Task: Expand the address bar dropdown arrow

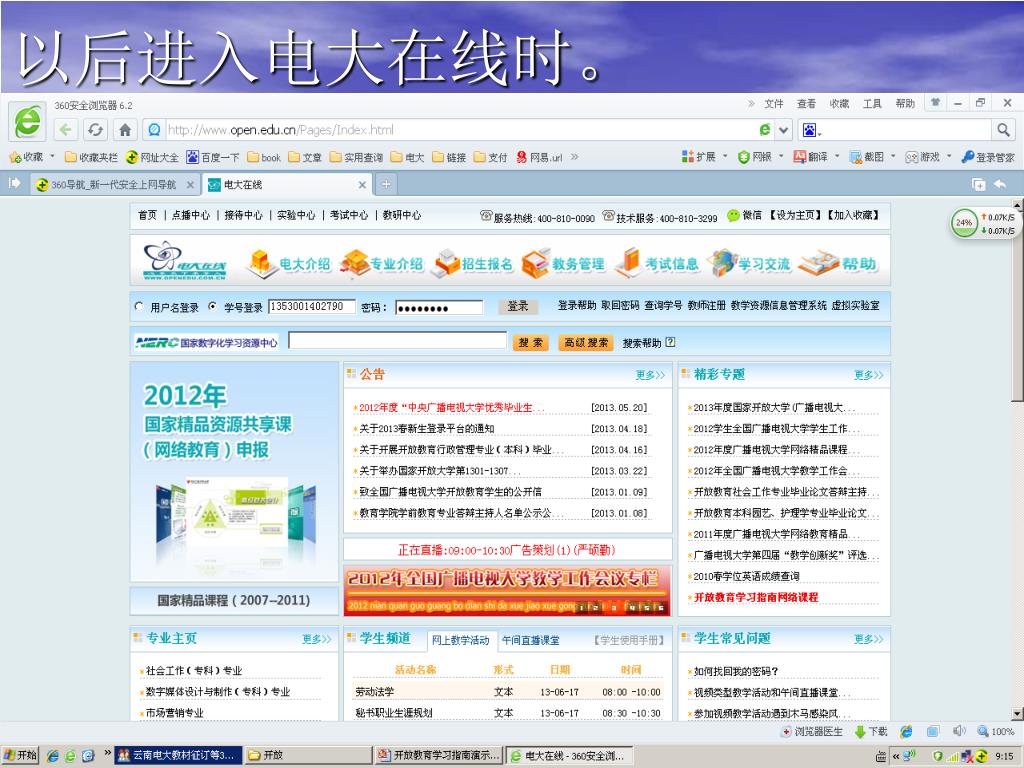Action: tap(784, 130)
